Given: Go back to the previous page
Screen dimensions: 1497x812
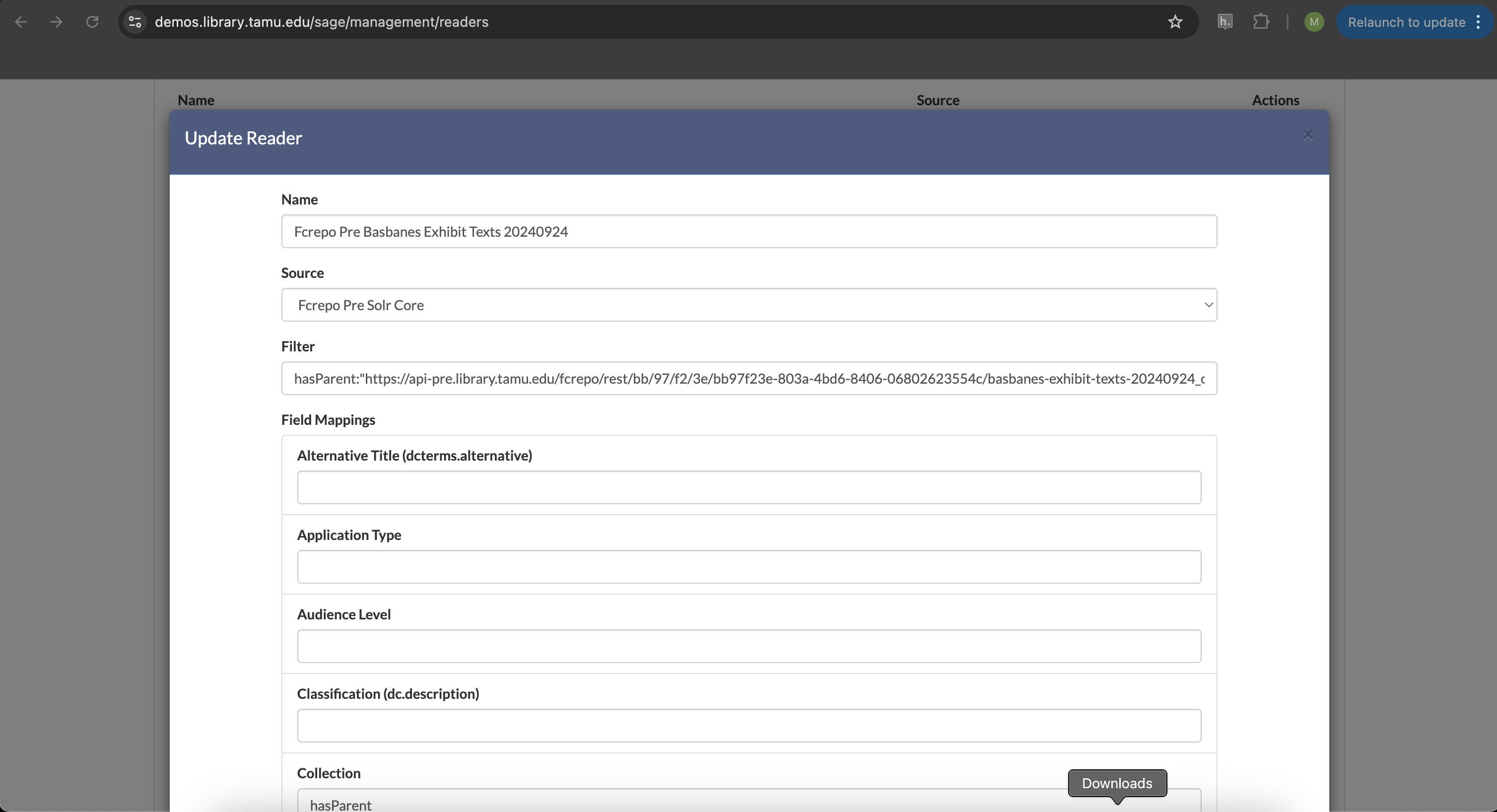Looking at the screenshot, I should click(21, 22).
